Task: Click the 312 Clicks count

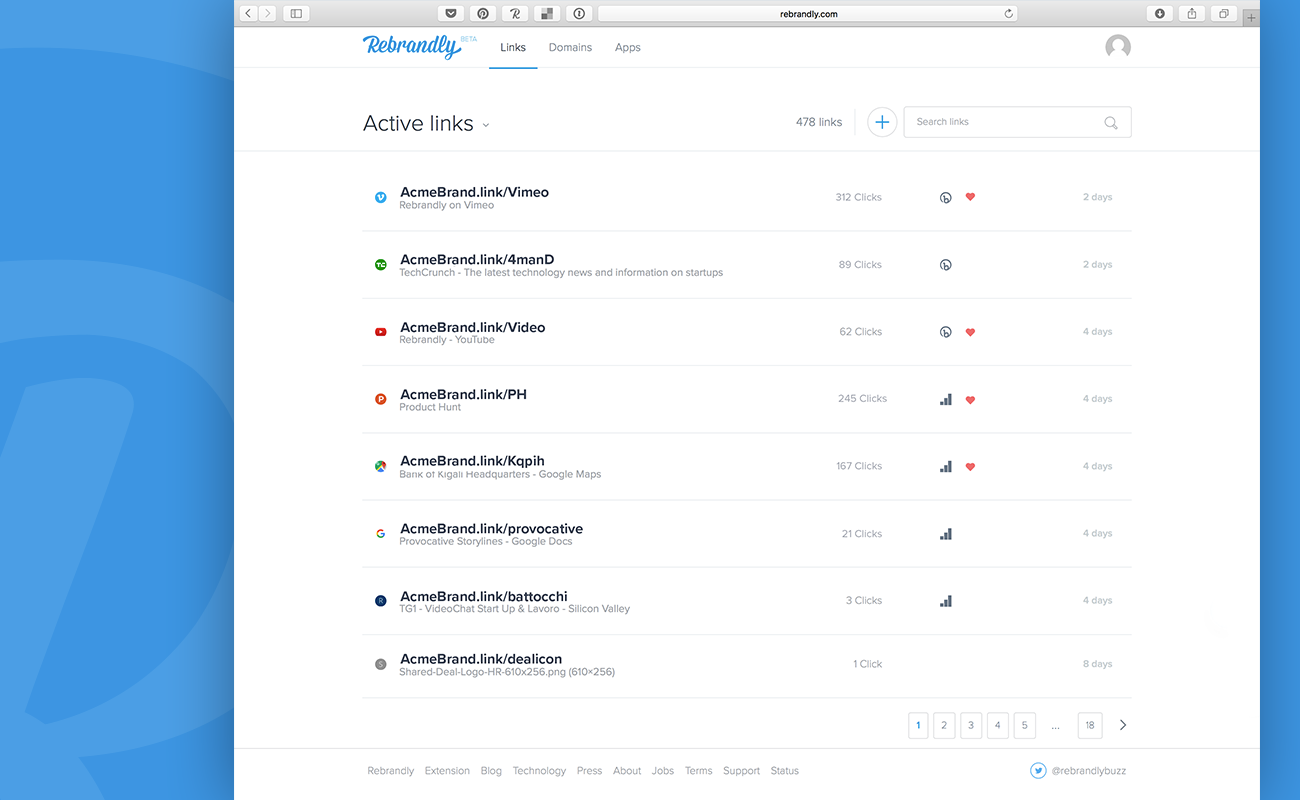Action: tap(858, 197)
